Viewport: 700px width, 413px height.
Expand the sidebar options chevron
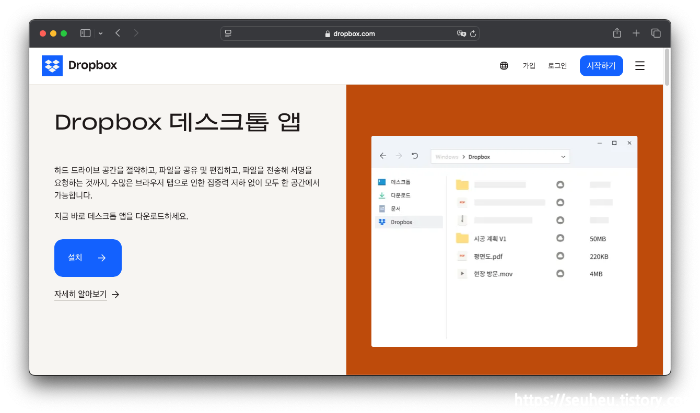coord(100,33)
